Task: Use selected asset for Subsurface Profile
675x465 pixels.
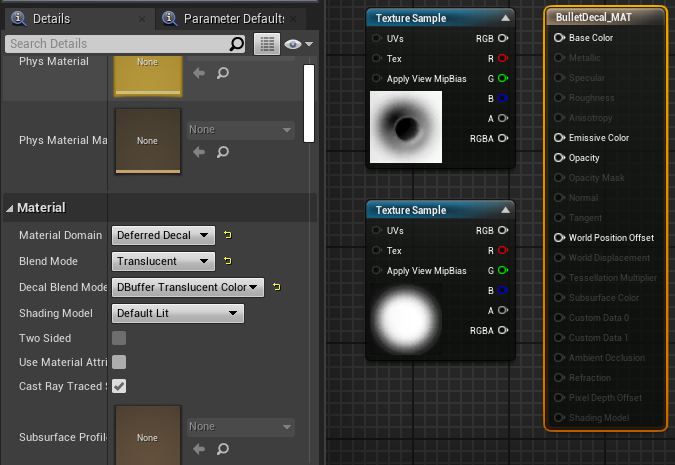Action: point(198,449)
